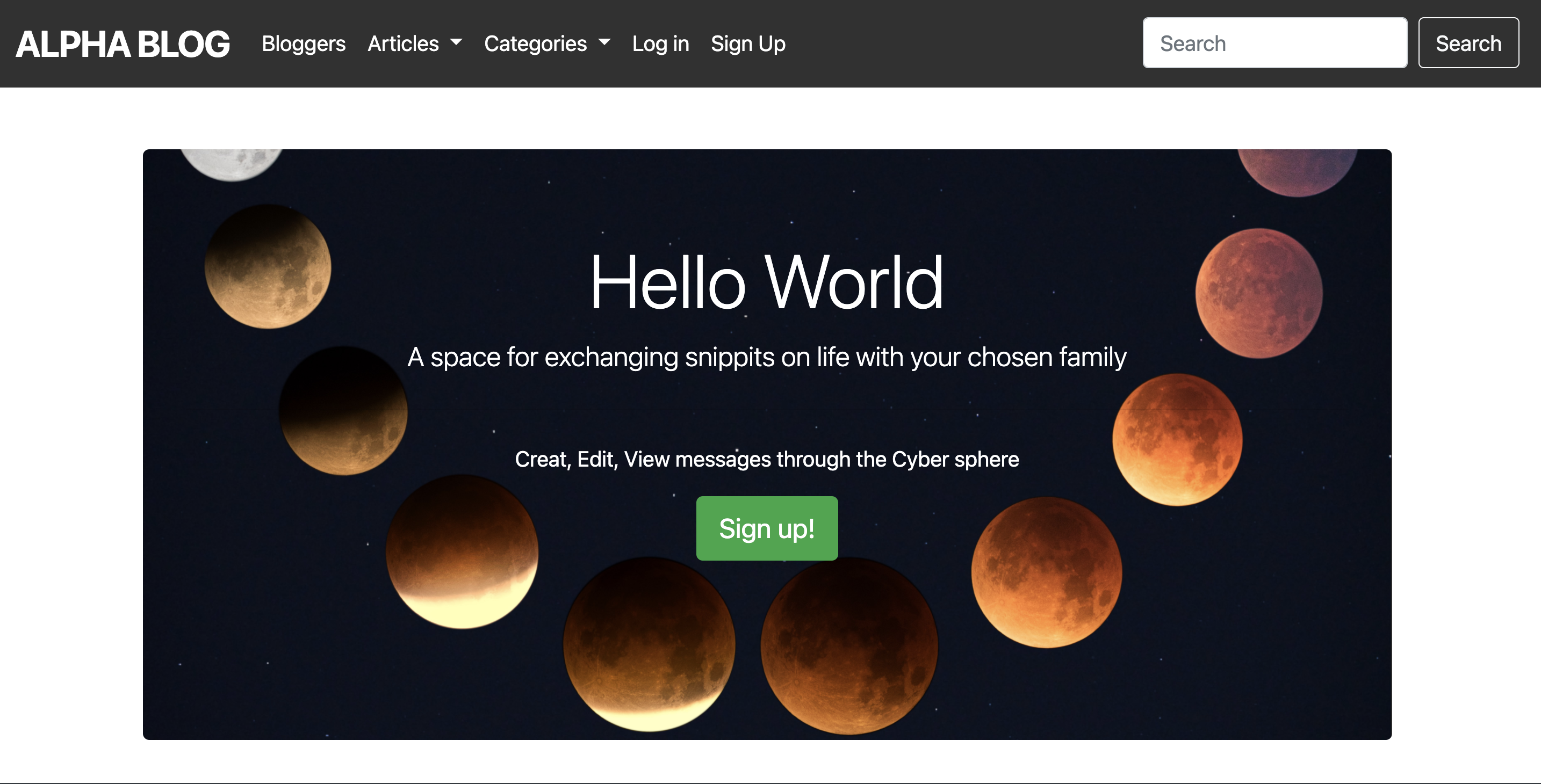This screenshot has height=784, width=1541.
Task: Expand the Categories dropdown menu
Action: coord(547,43)
